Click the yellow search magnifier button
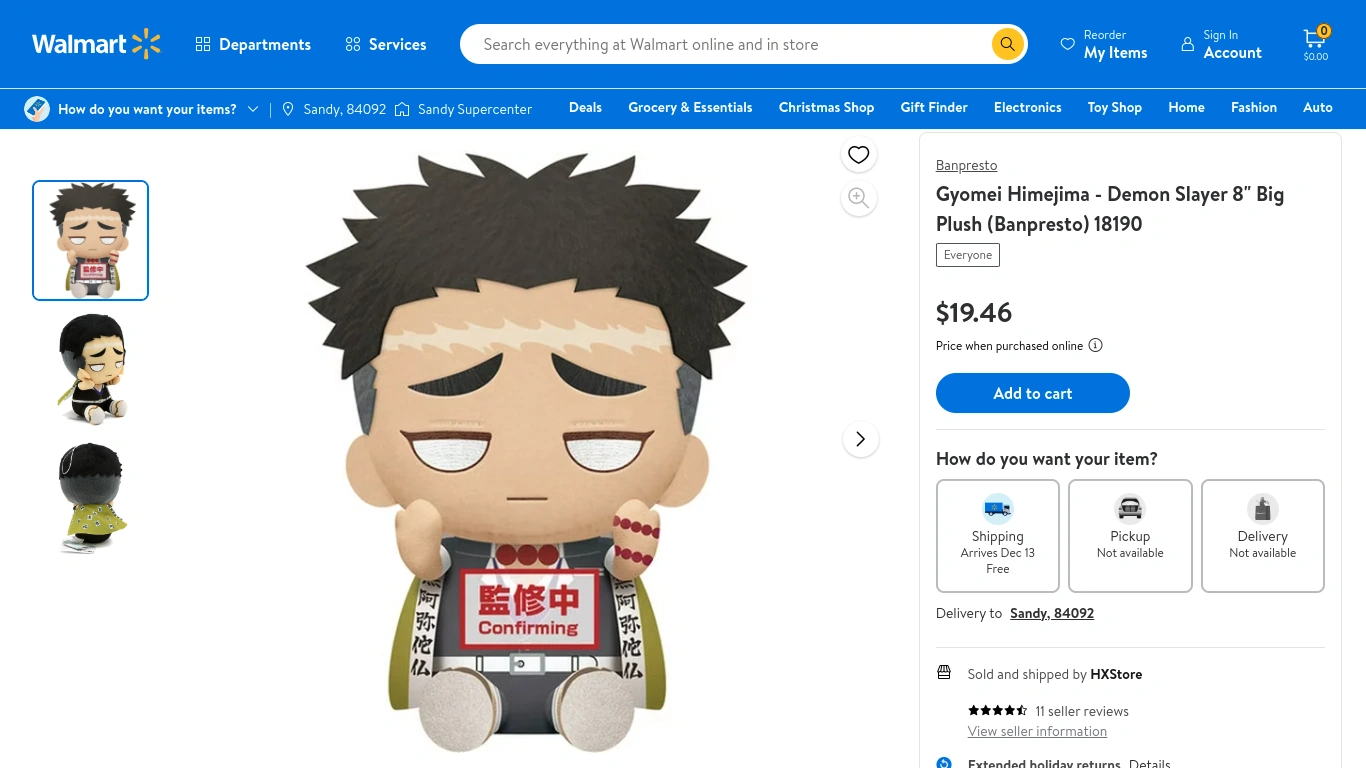The height and width of the screenshot is (768, 1366). (1007, 44)
